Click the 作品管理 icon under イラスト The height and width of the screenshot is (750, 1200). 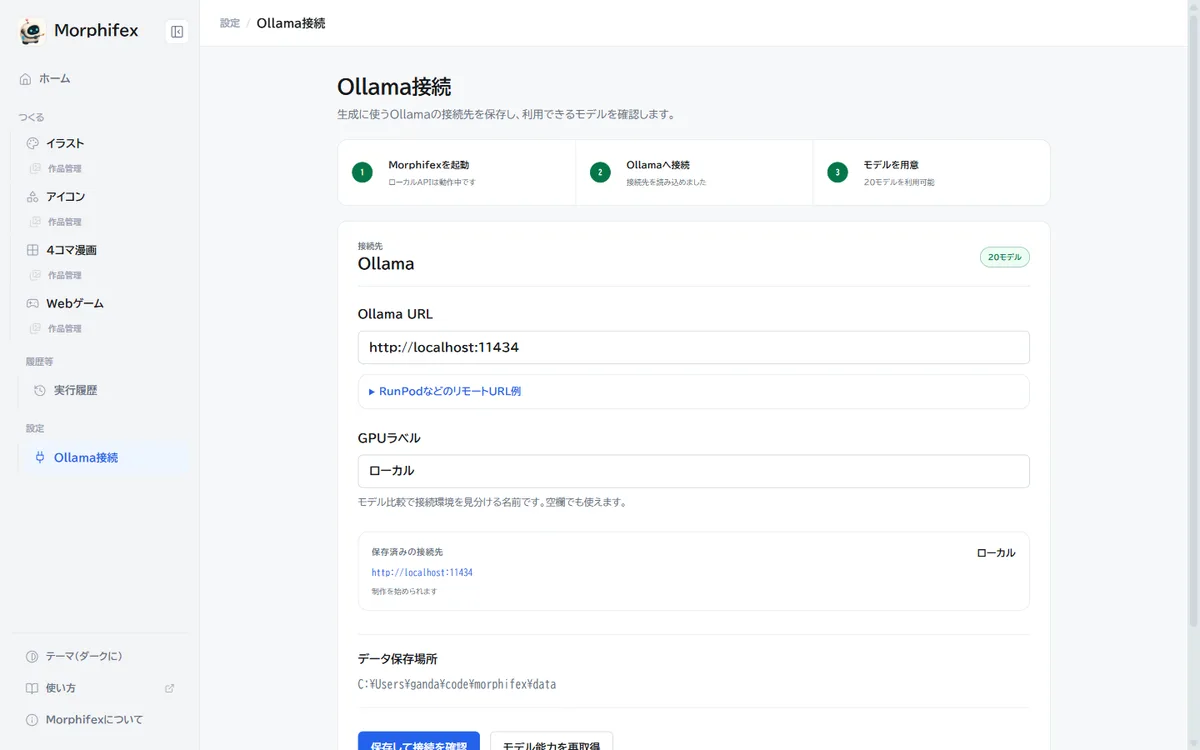click(x=35, y=169)
